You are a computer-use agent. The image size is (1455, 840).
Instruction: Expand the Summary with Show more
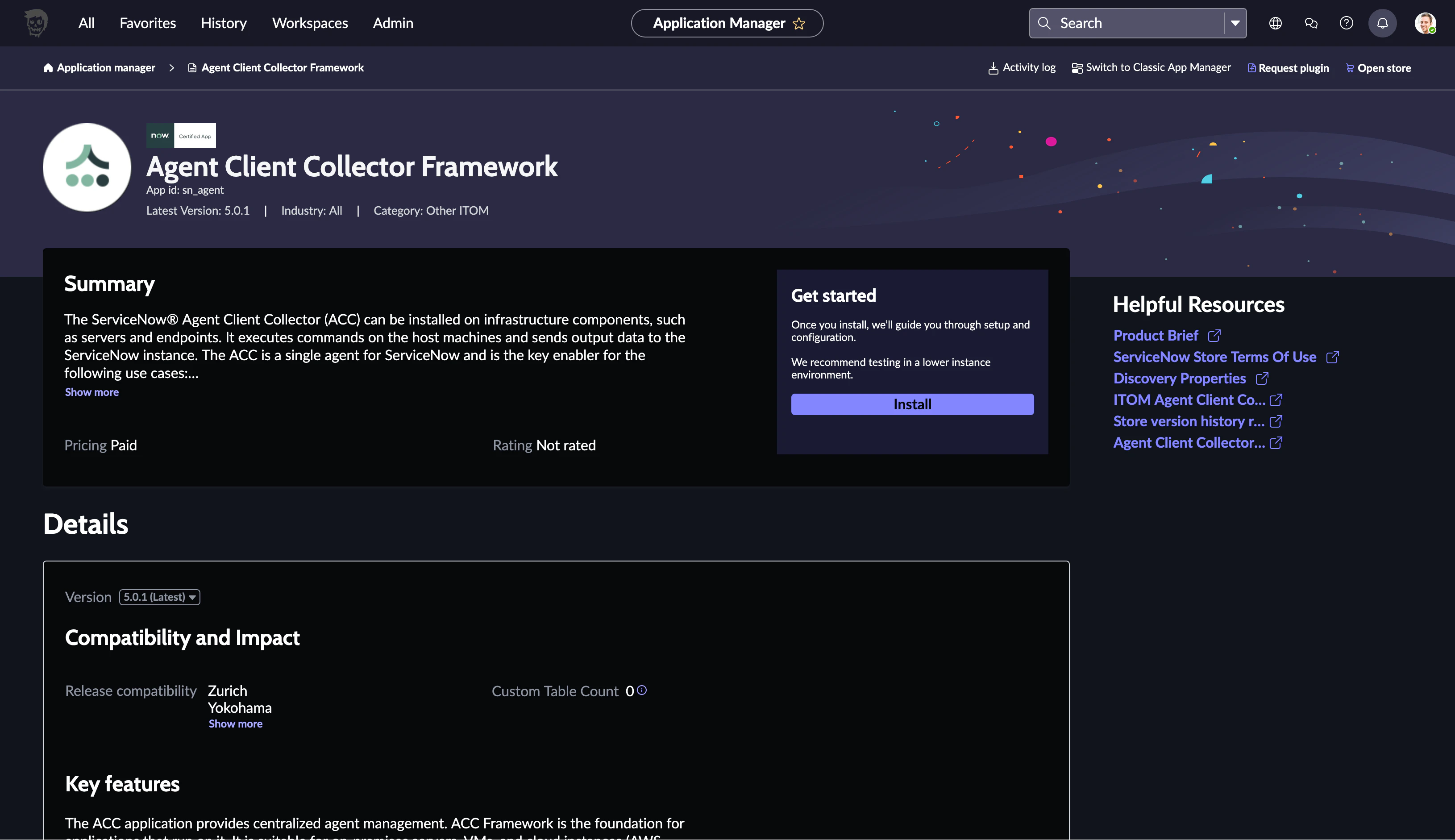click(x=92, y=392)
